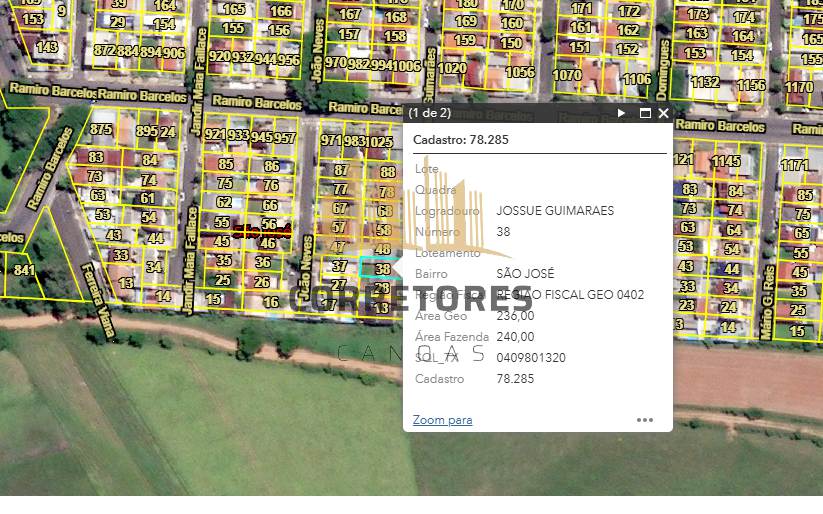
Task: Select highlighted lot 38 on map
Action: [381, 269]
